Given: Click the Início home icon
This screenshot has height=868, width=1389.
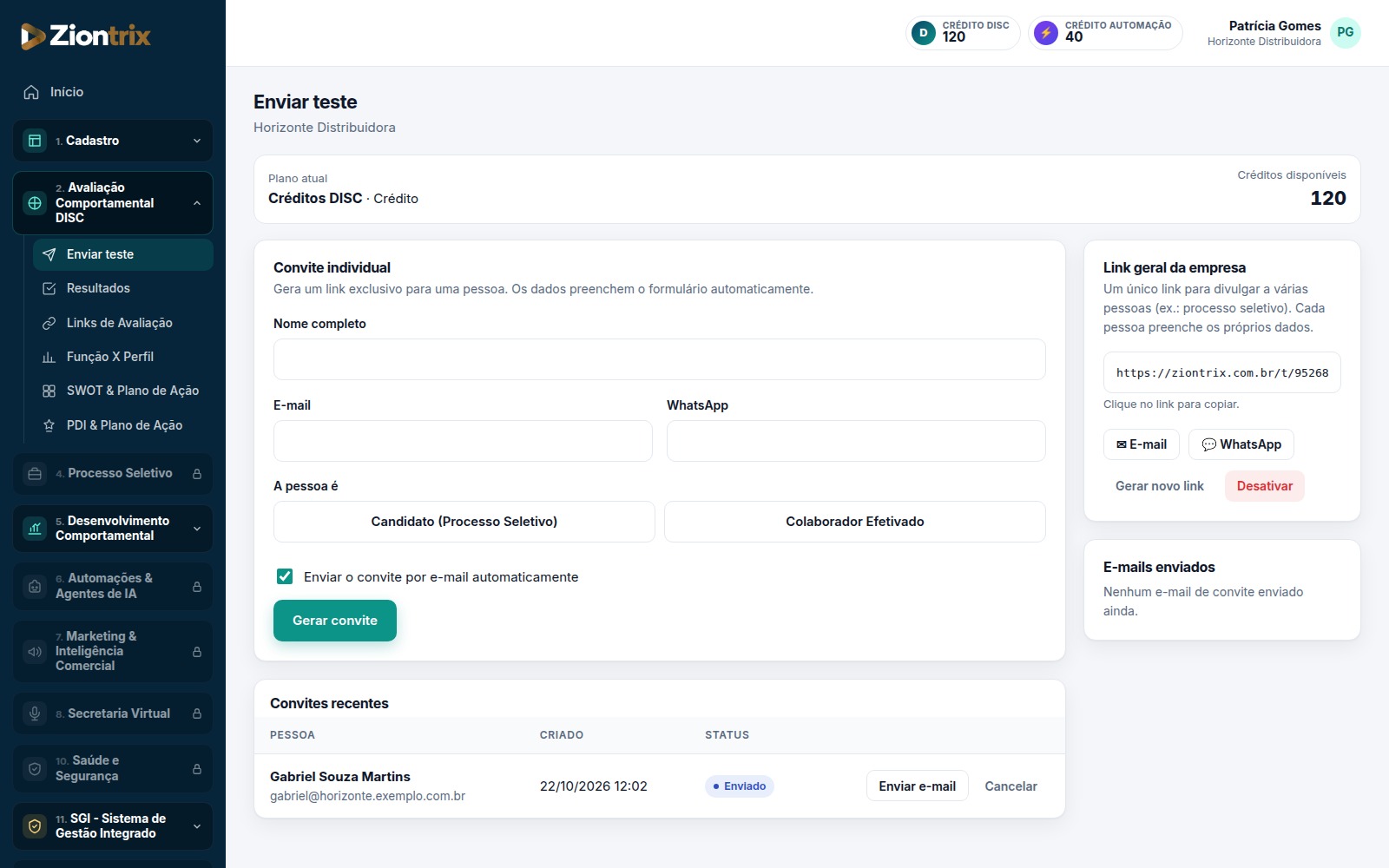Looking at the screenshot, I should [x=31, y=92].
